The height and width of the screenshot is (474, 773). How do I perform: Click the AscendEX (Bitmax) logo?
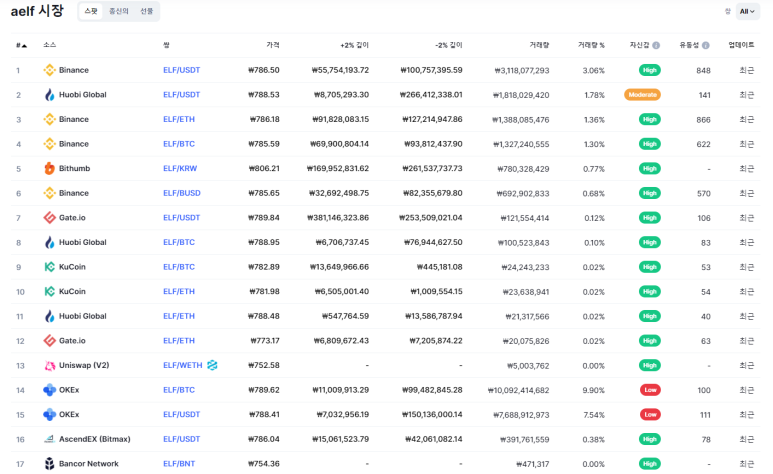(49, 439)
